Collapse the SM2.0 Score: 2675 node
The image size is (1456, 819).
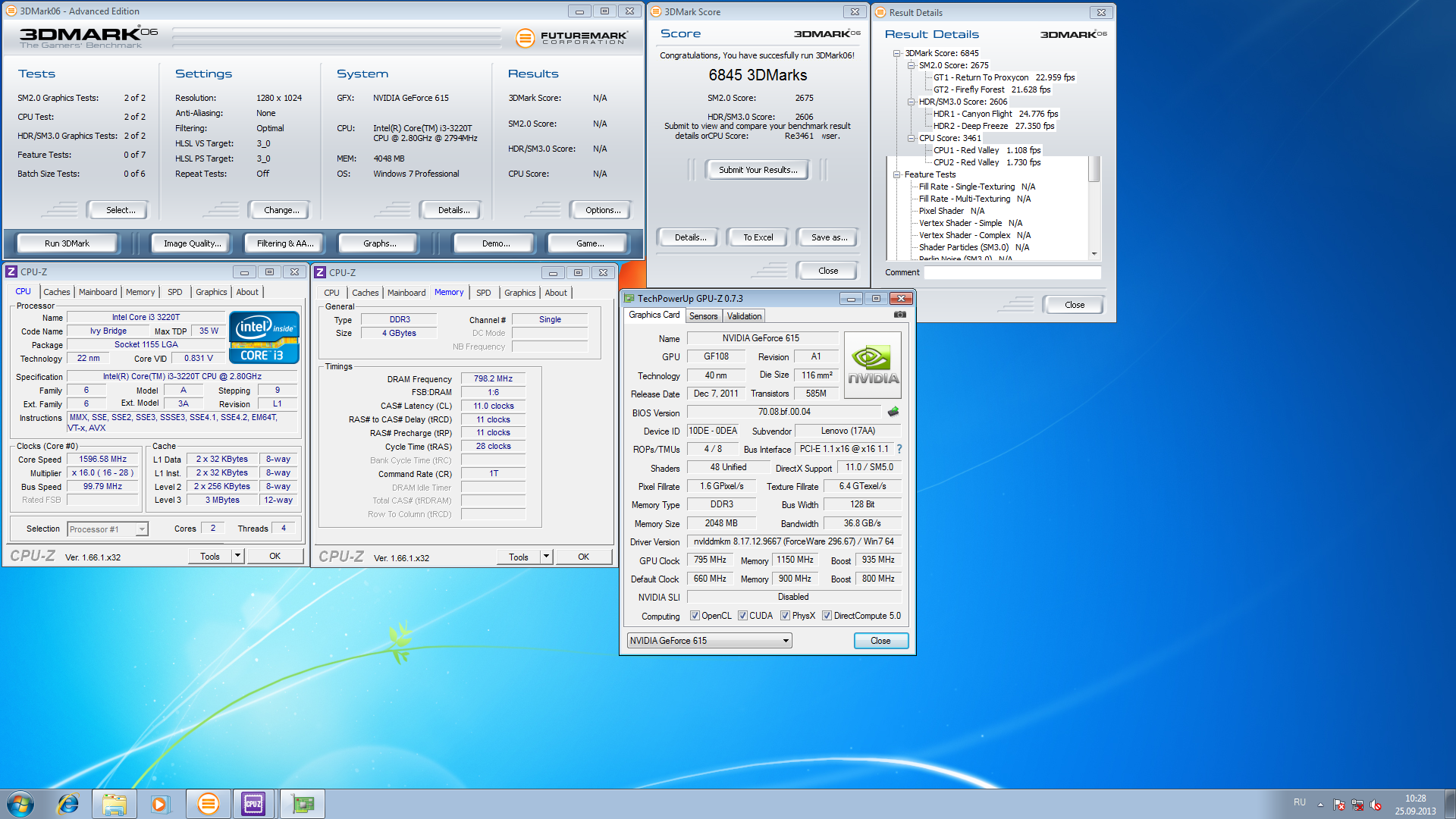(x=911, y=65)
